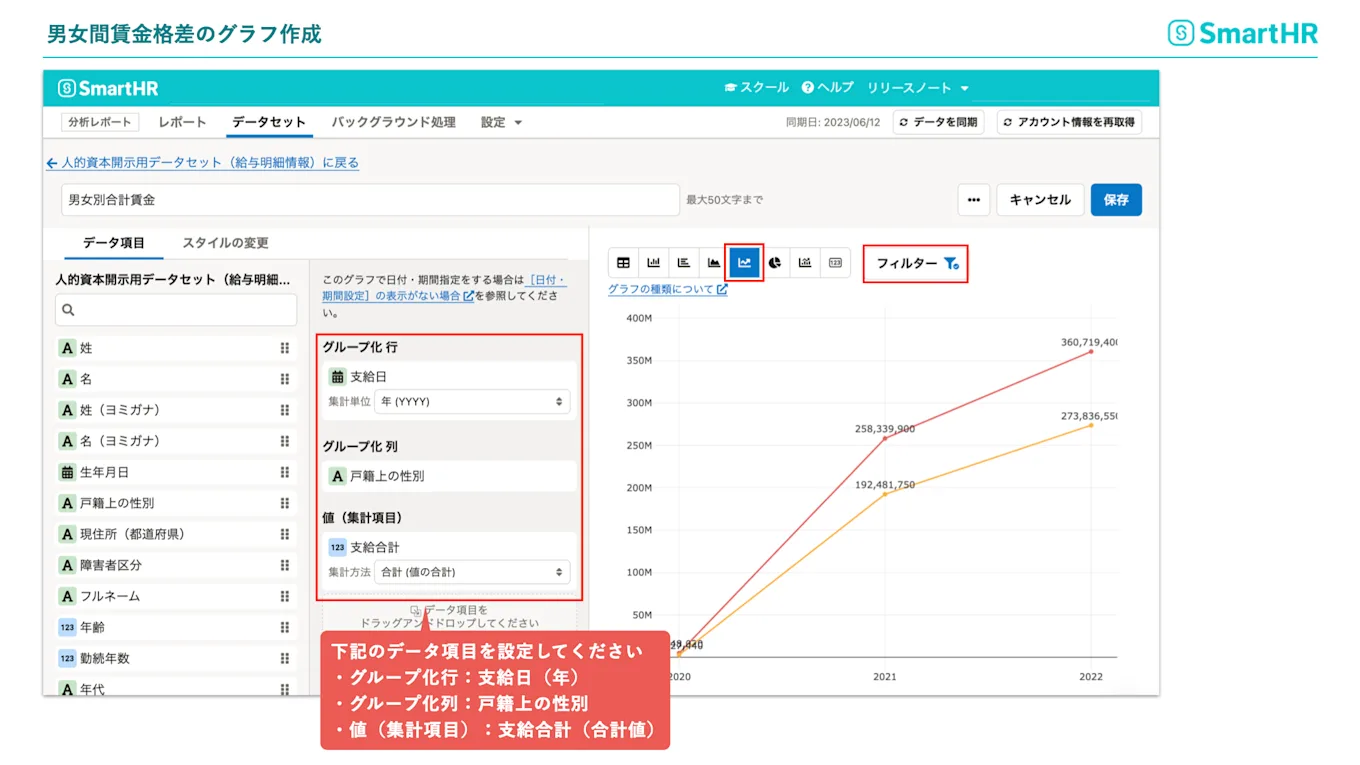Click drag handle for 戸籍上の性別 in list
This screenshot has height=765, width=1360.
click(285, 503)
